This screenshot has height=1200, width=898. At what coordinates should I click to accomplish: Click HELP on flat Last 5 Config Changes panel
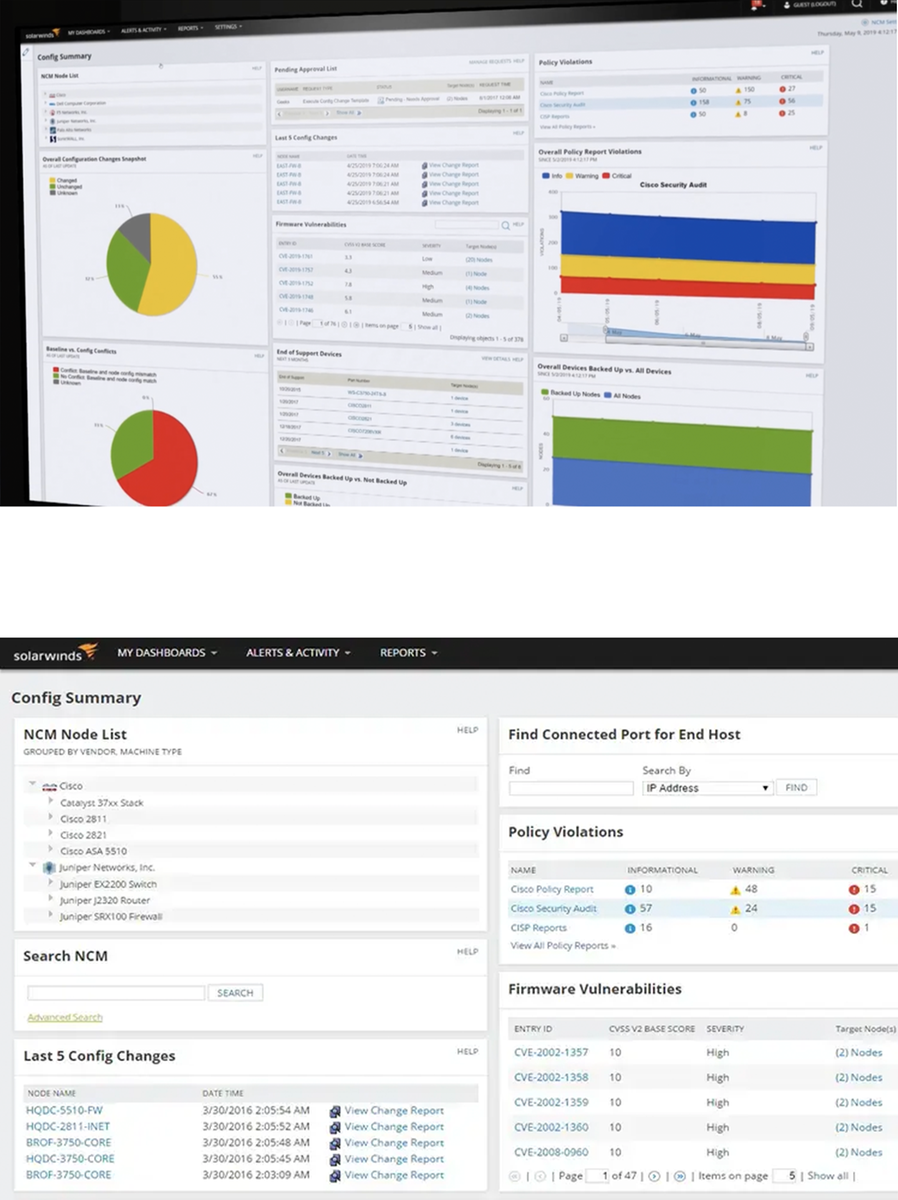tap(467, 1052)
